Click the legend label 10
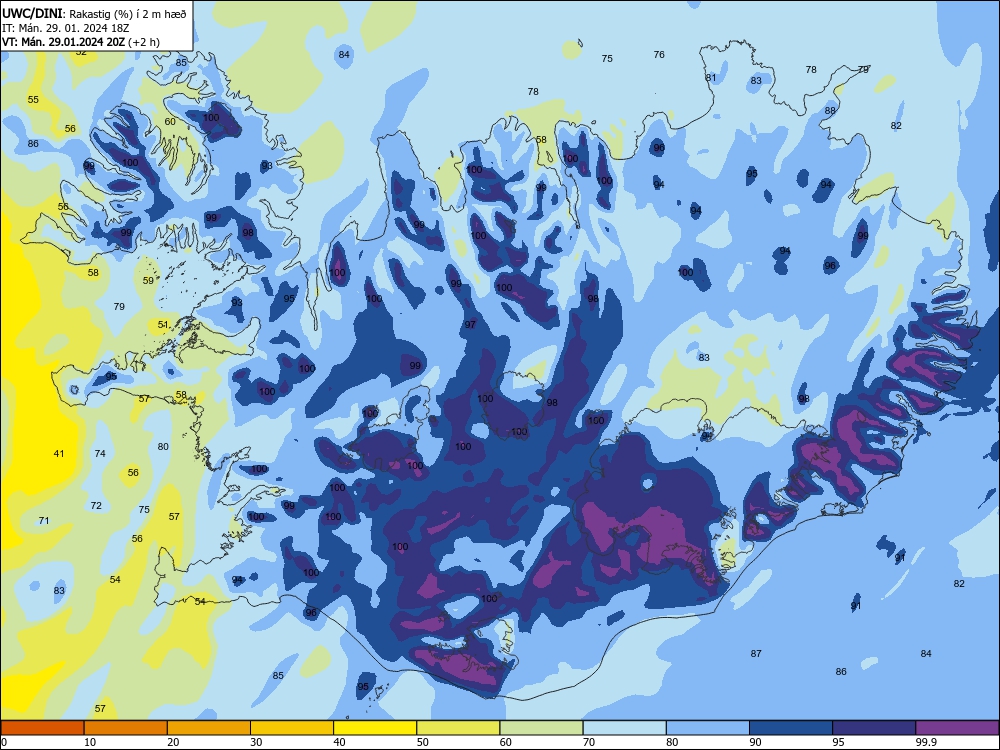This screenshot has height=750, width=1000. (90, 742)
